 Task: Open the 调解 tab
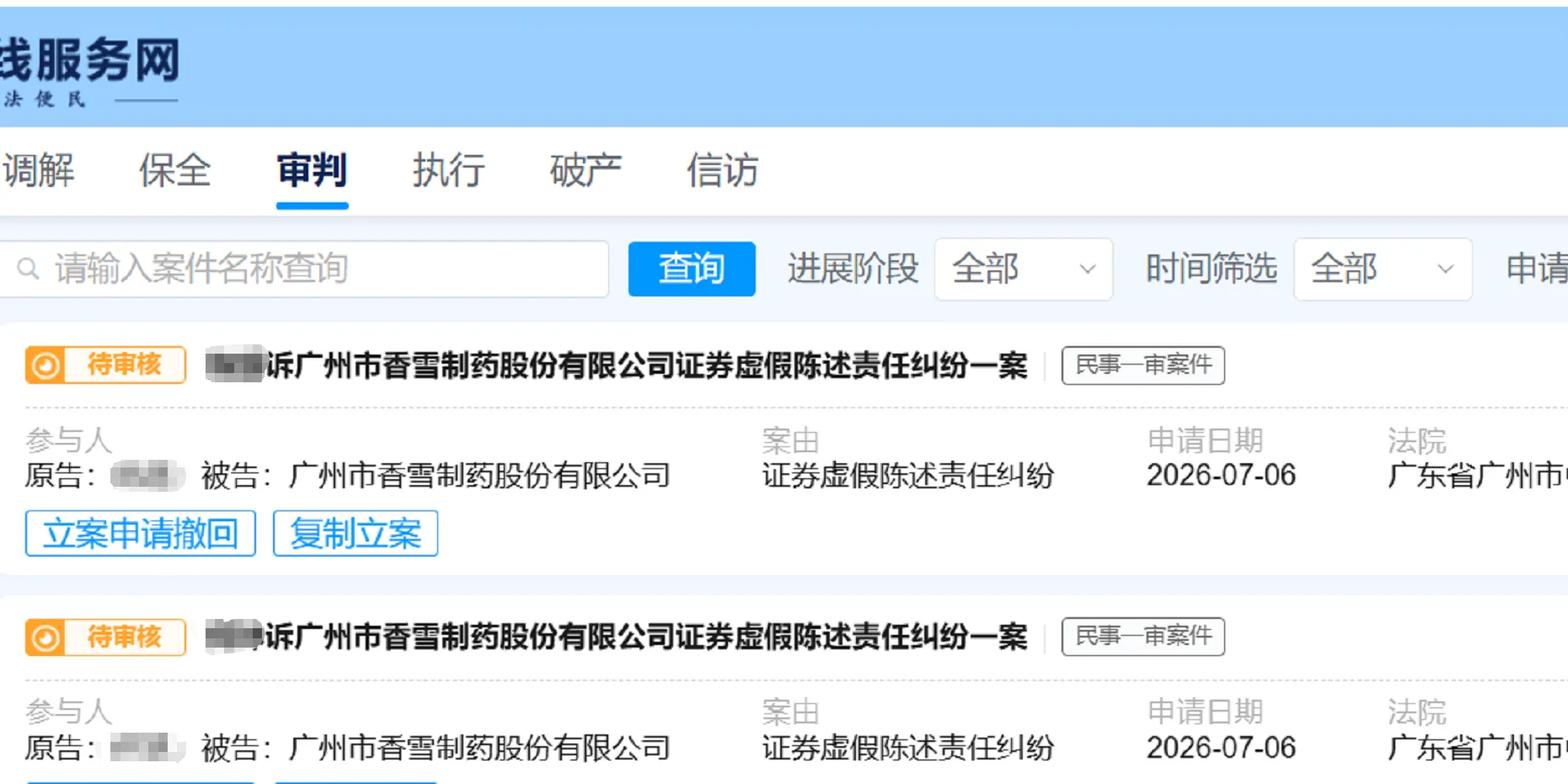[38, 171]
